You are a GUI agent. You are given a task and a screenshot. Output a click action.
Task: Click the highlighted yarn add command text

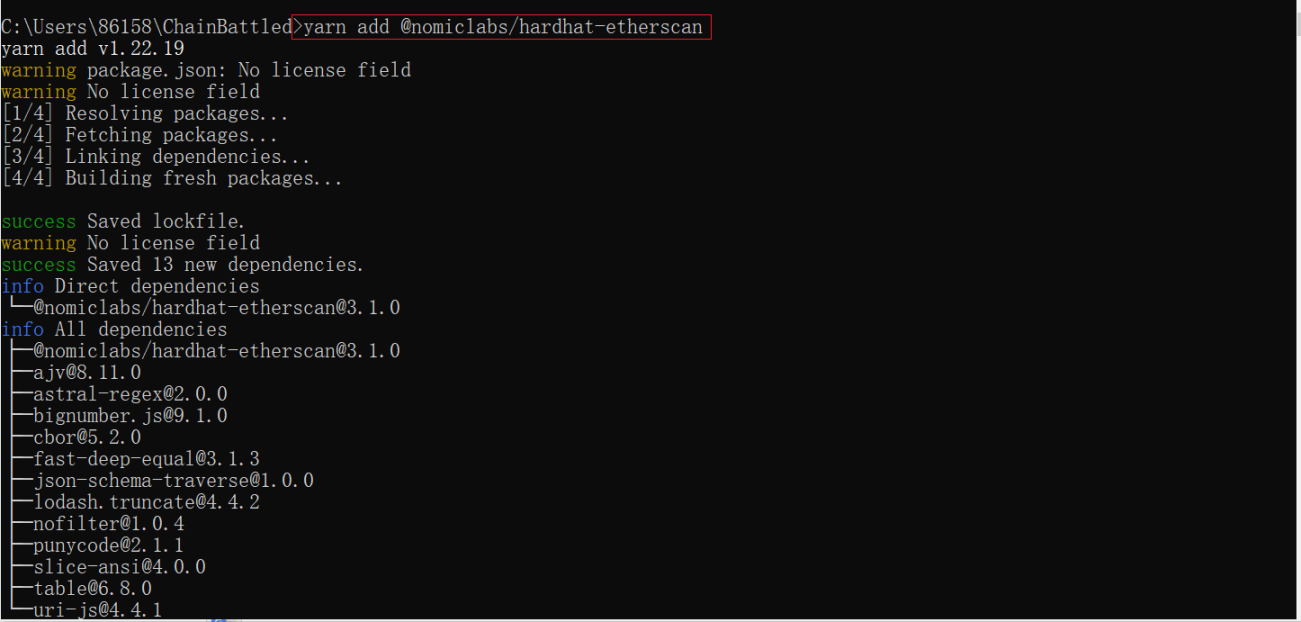tap(502, 27)
